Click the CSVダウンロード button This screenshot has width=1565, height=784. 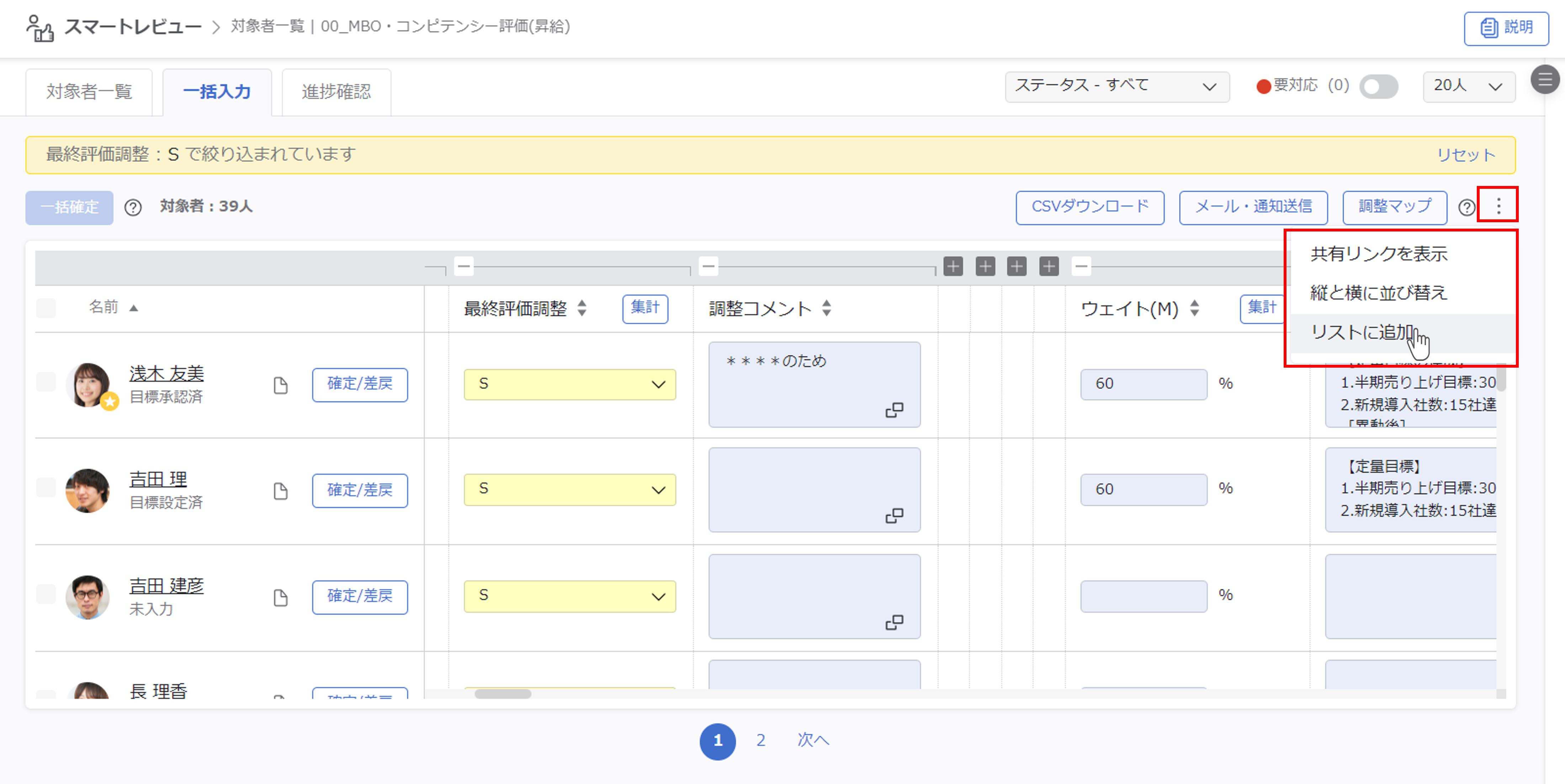pos(1089,207)
